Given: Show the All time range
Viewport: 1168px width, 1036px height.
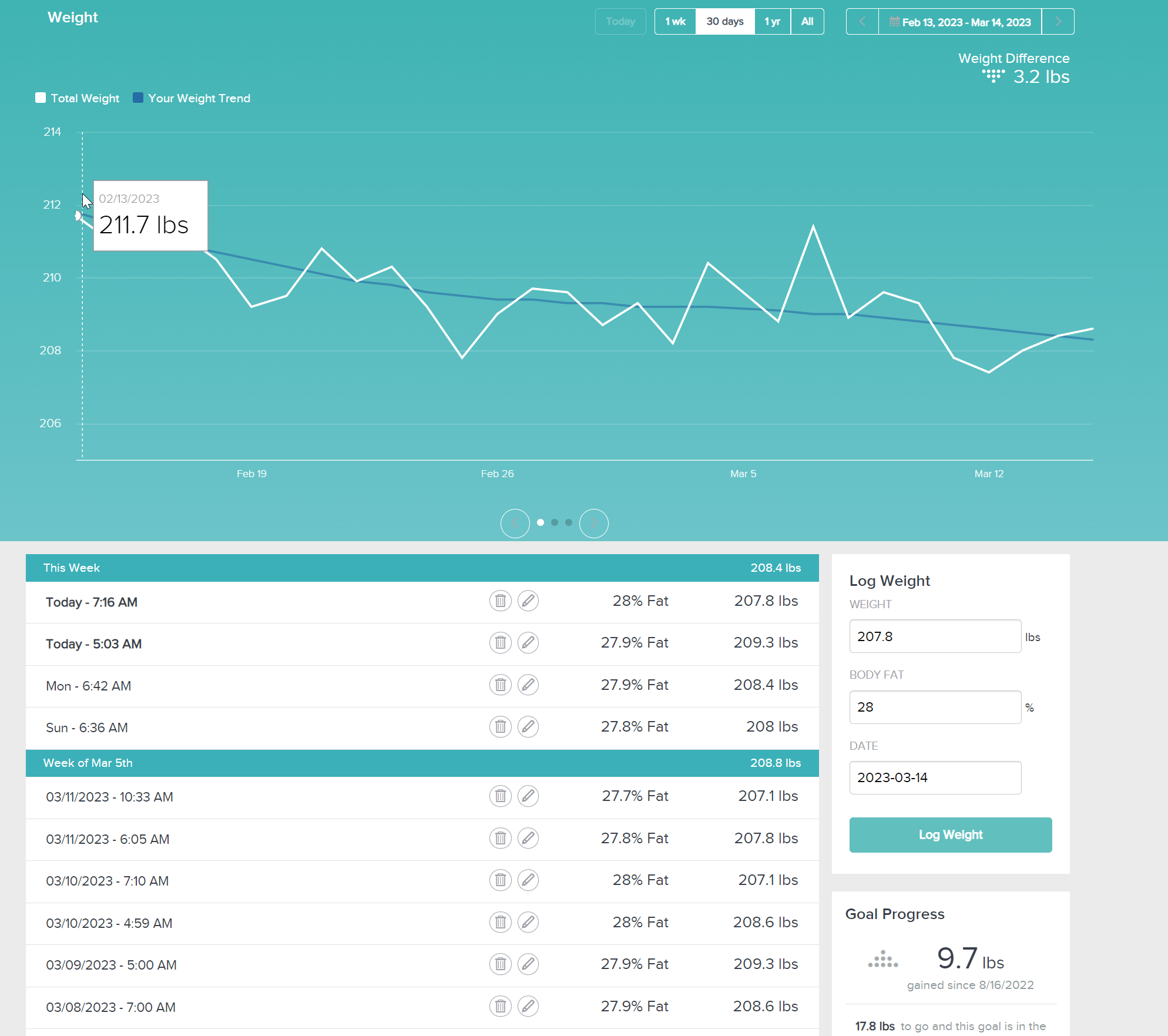Looking at the screenshot, I should [807, 22].
